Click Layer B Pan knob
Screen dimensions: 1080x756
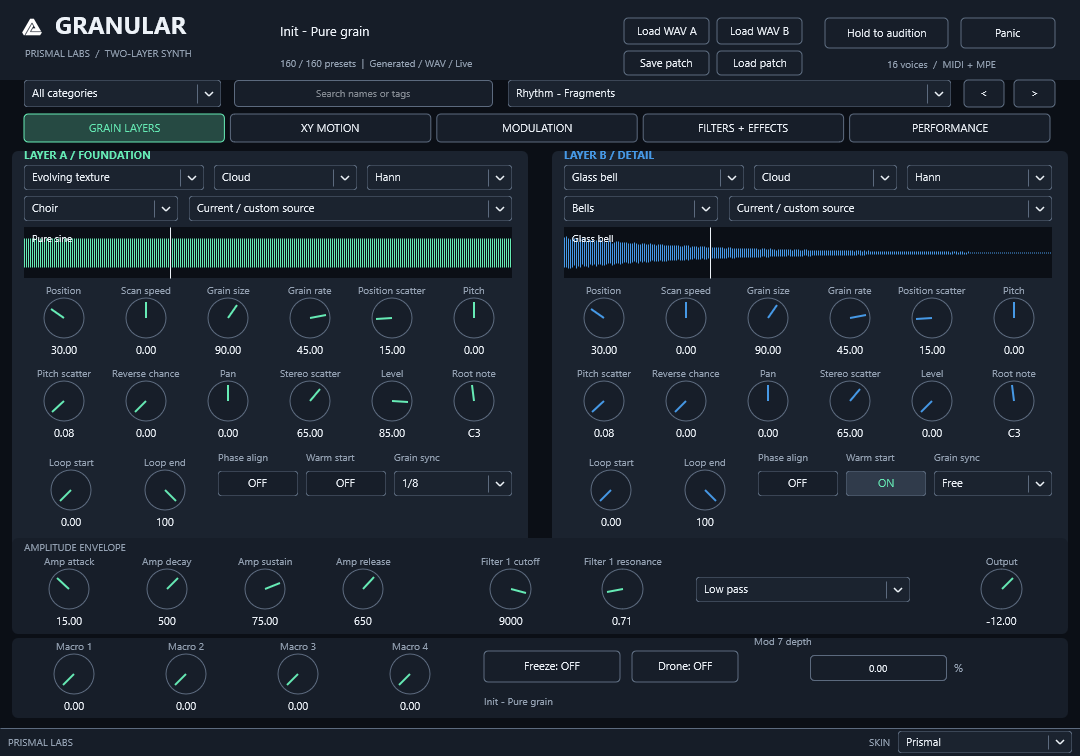point(768,401)
